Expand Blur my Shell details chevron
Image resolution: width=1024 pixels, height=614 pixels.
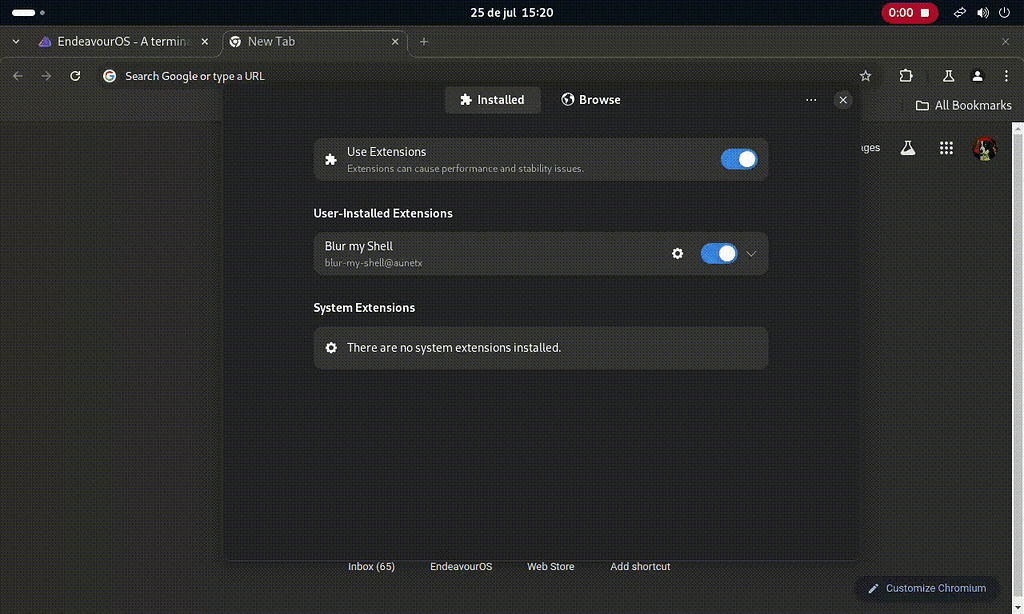[x=751, y=253]
